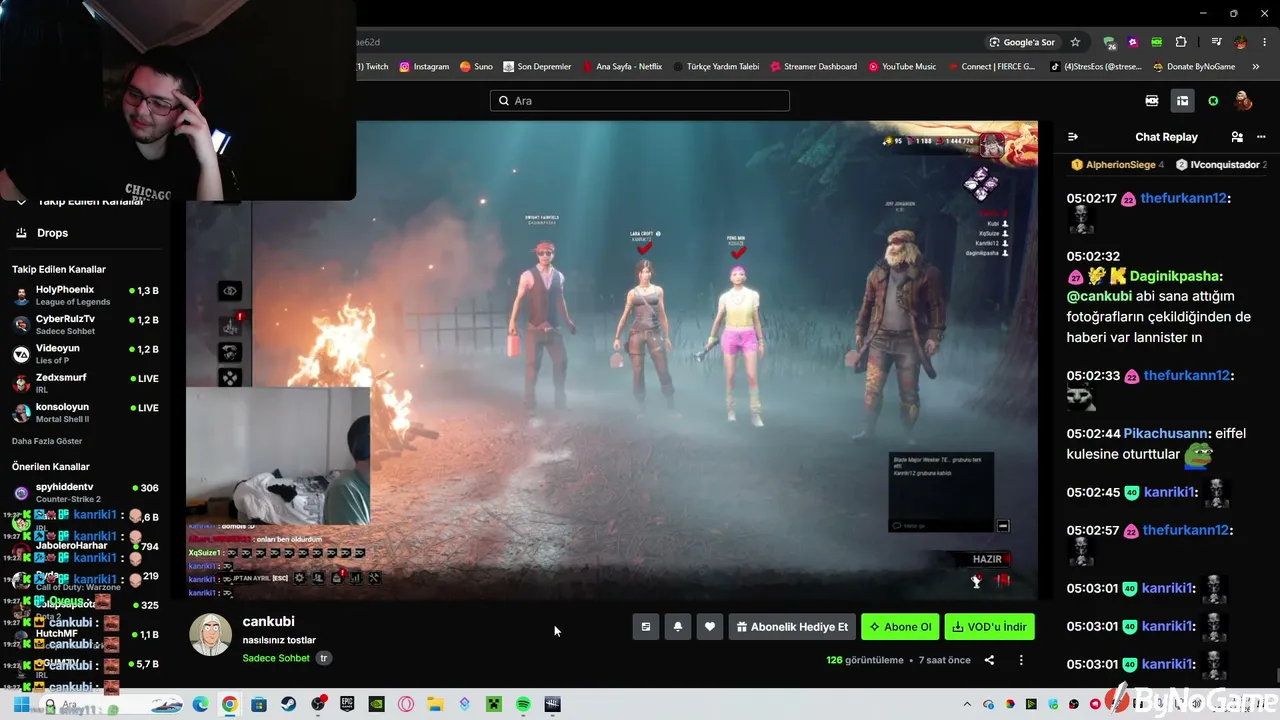The height and width of the screenshot is (720, 1280).
Task: Click the cankubi channel avatar
Action: click(x=211, y=635)
